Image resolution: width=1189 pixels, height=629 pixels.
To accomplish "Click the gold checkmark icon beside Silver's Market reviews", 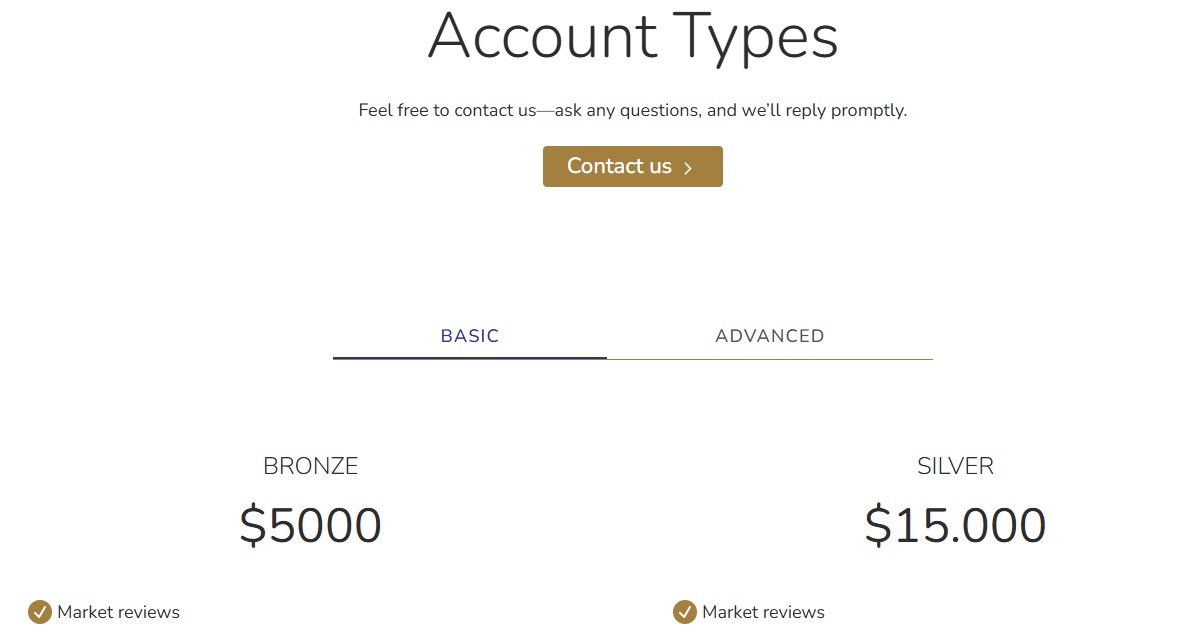I will (686, 611).
